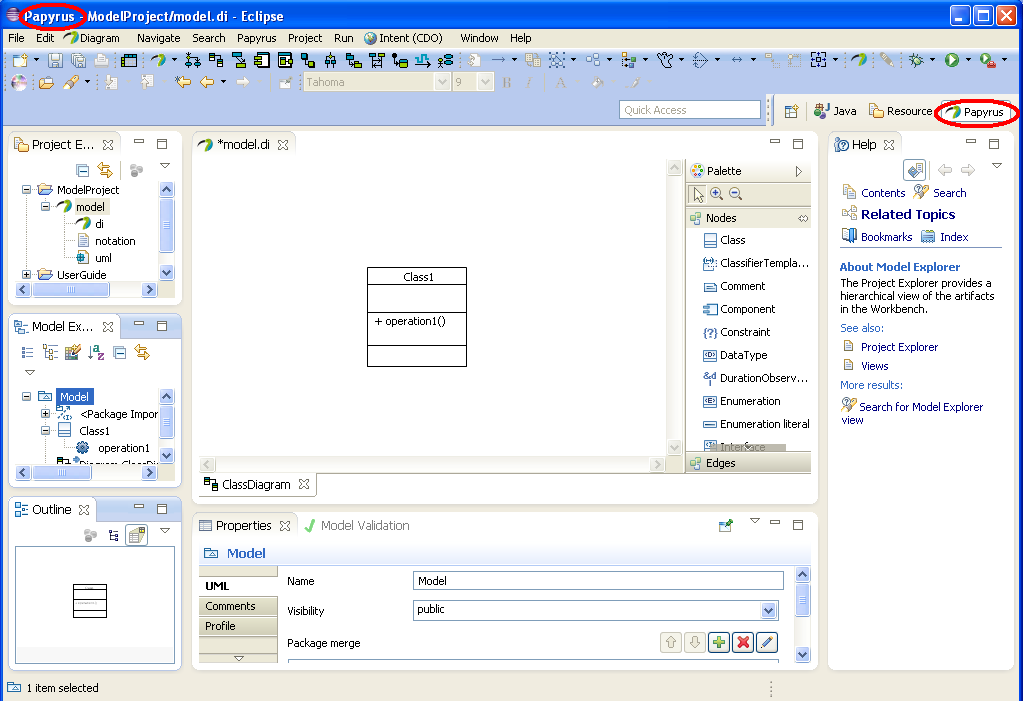1023x701 pixels.
Task: Switch to the Java perspective
Action: 836,111
